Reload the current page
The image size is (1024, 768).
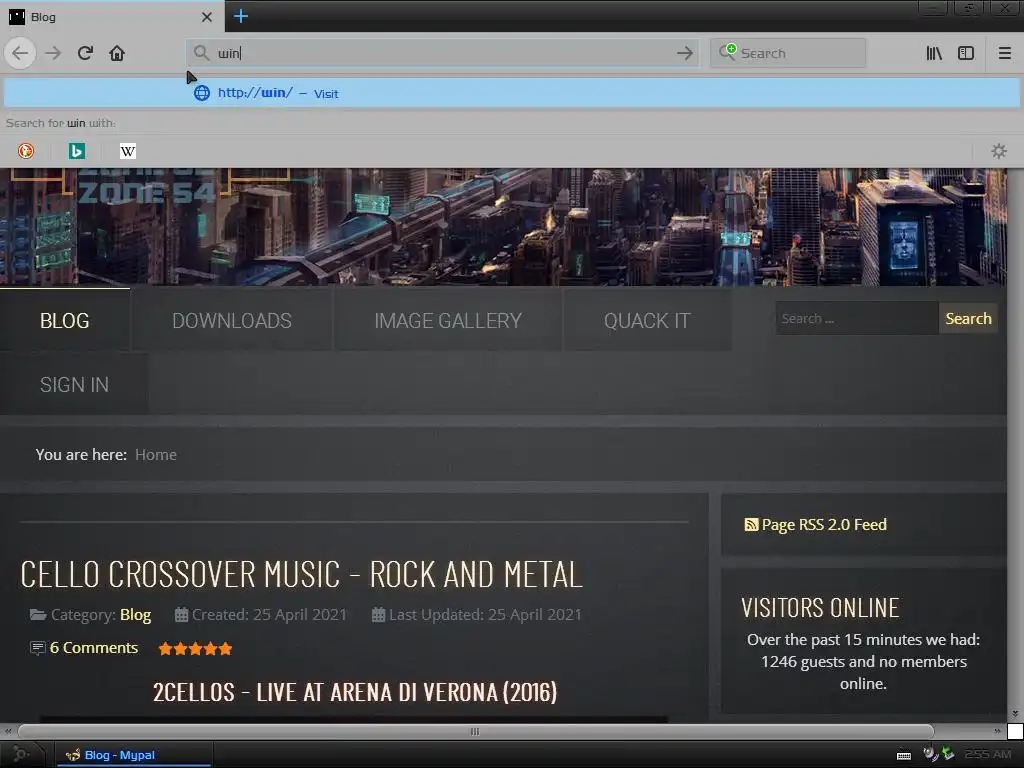[x=85, y=53]
